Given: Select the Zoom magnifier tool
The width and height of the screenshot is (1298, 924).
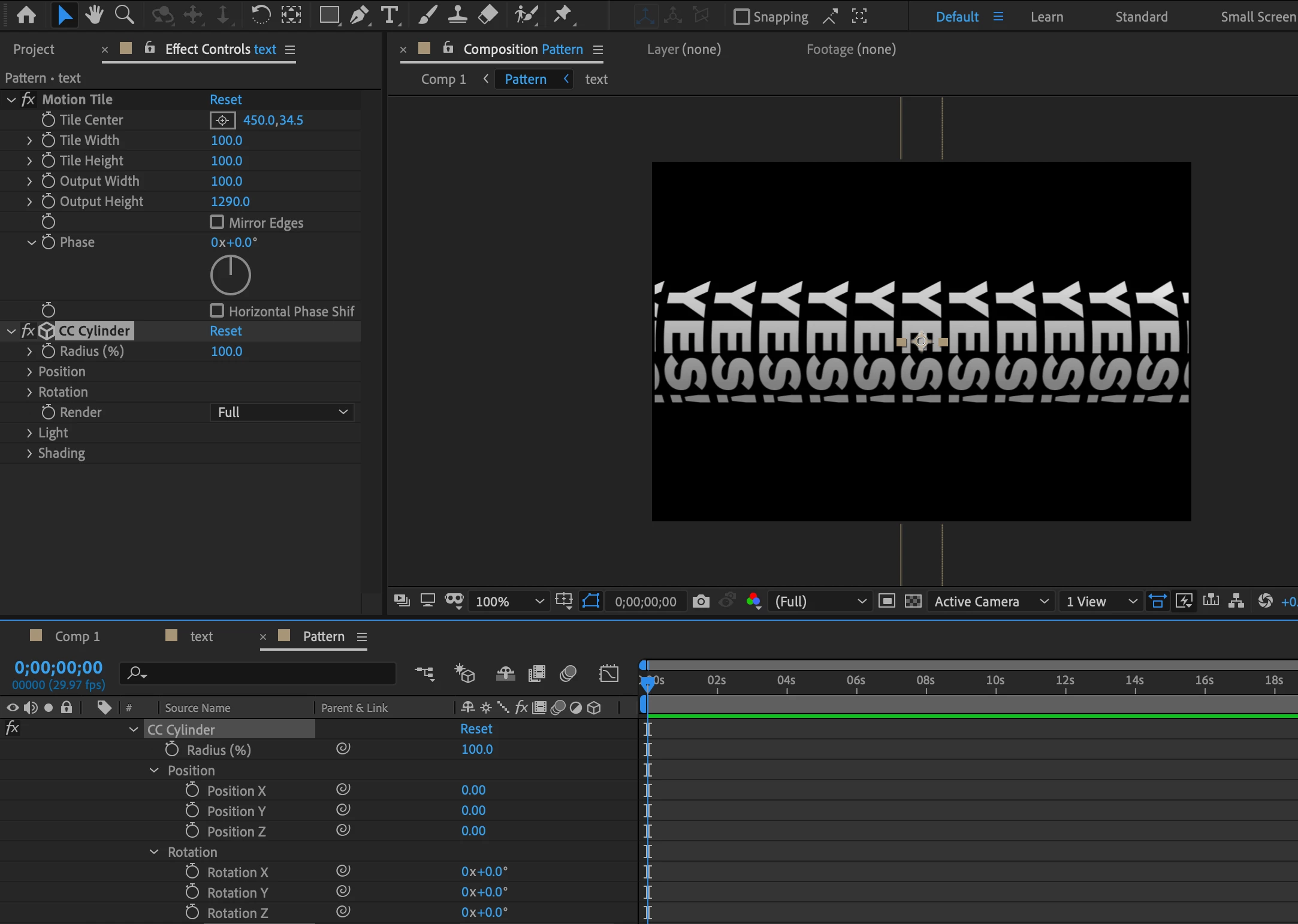Looking at the screenshot, I should [x=124, y=14].
